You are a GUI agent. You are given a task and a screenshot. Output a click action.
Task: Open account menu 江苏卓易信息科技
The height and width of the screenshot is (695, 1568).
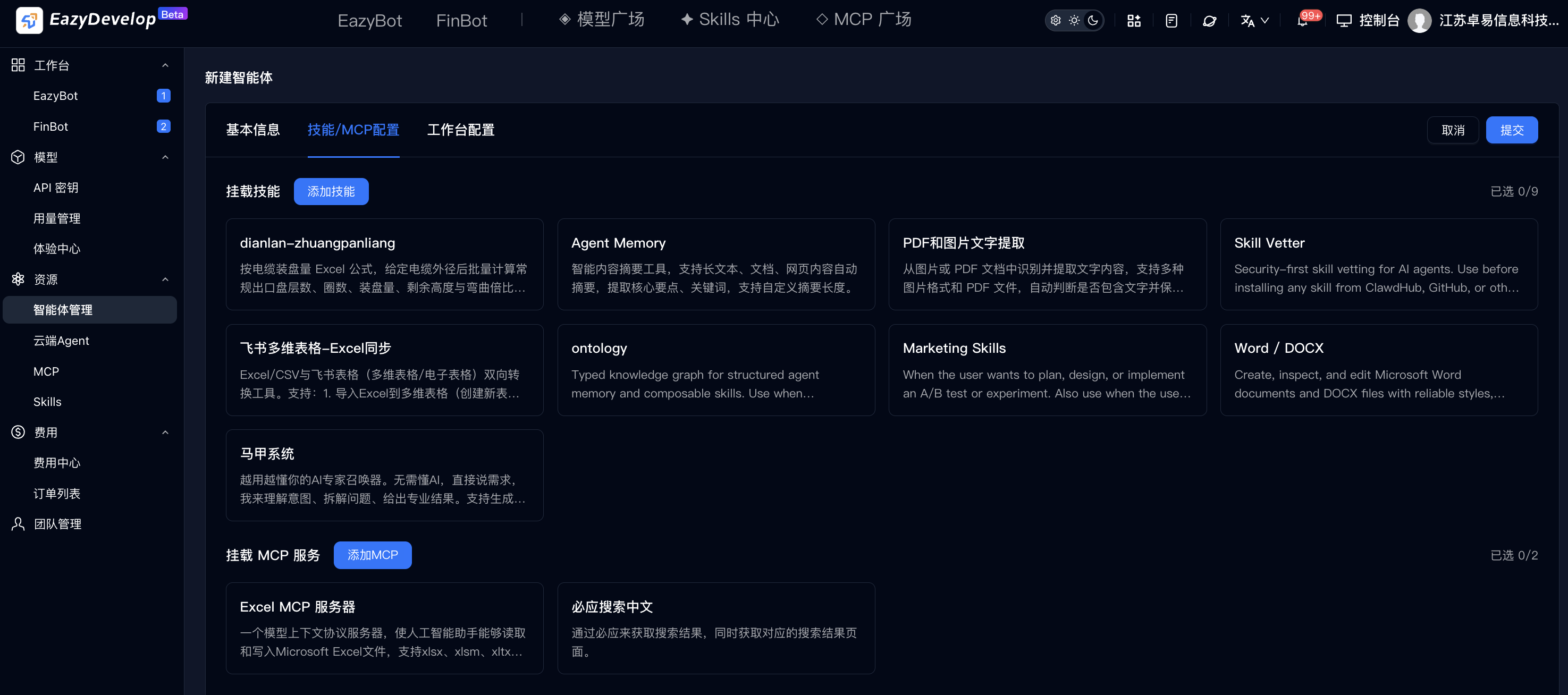(1498, 21)
